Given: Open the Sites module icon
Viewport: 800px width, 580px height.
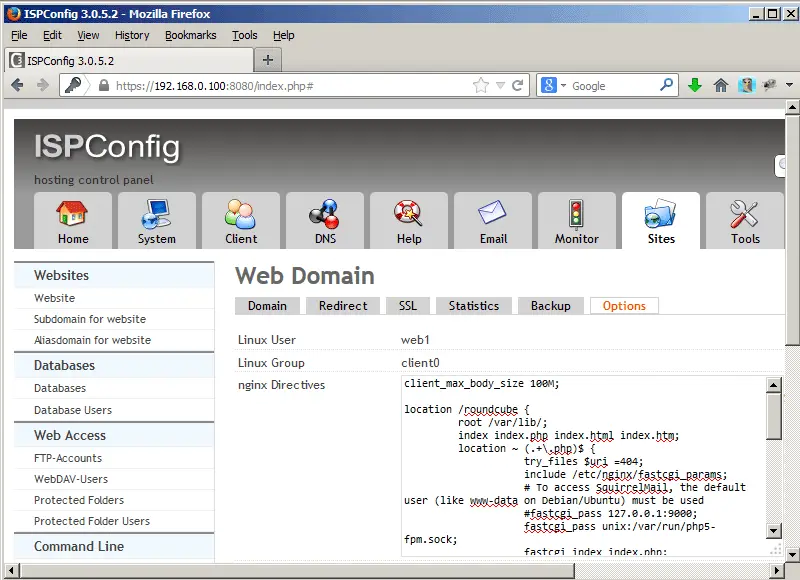Looking at the screenshot, I should [x=661, y=221].
